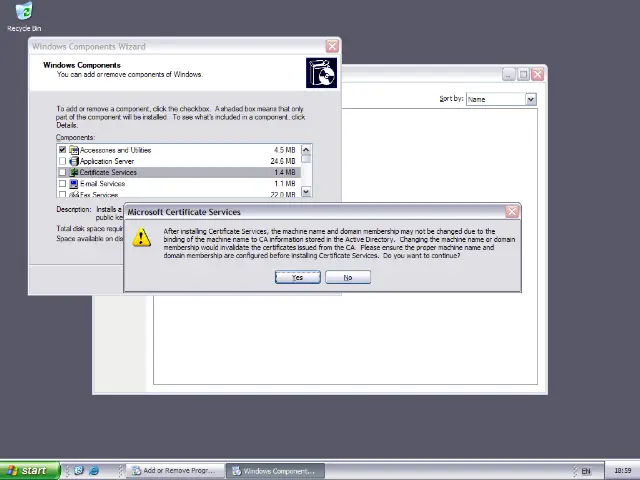640x480 pixels.
Task: Click the 4.5 MB size value
Action: point(284,150)
